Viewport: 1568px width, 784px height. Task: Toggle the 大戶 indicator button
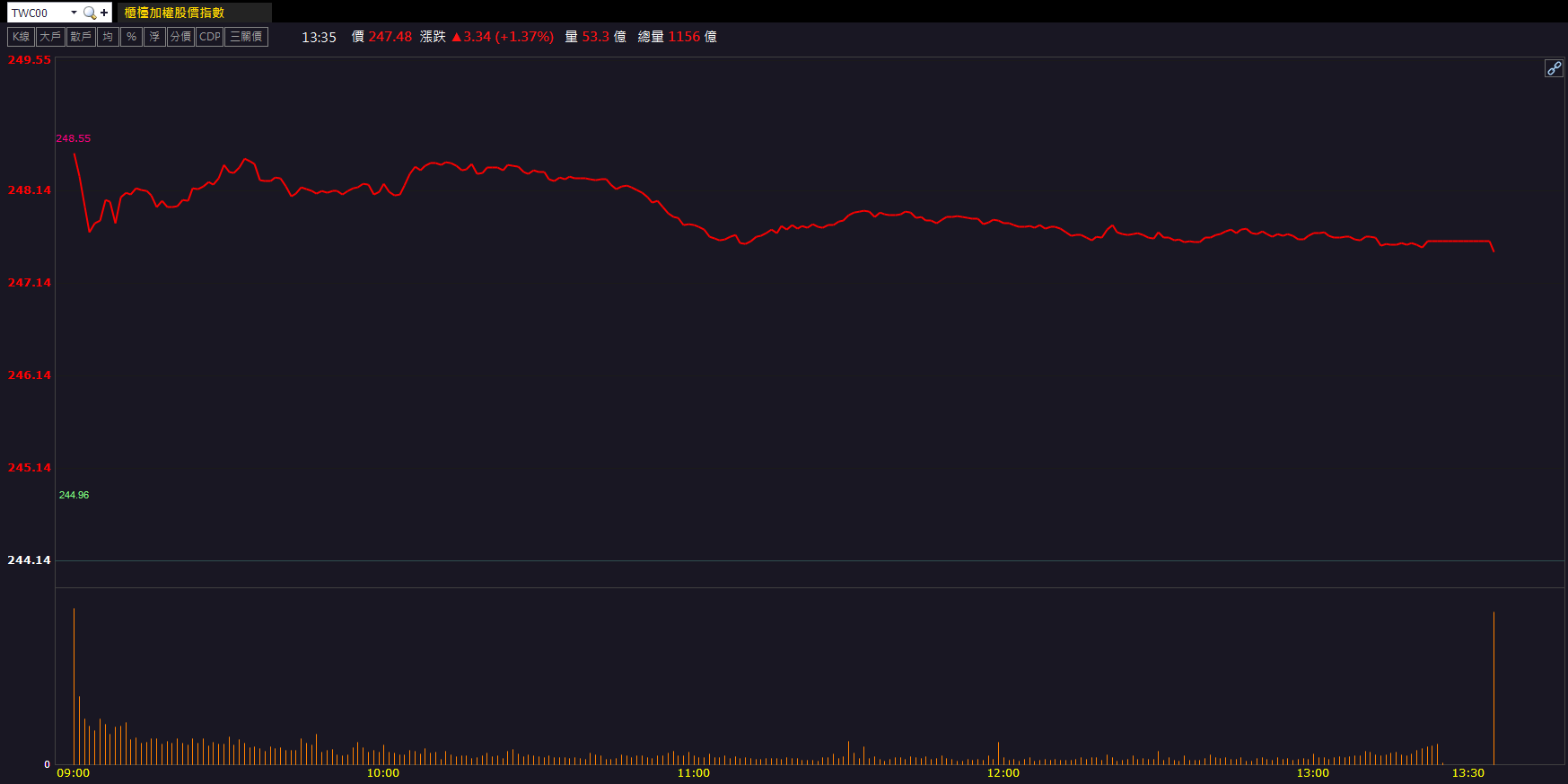50,37
